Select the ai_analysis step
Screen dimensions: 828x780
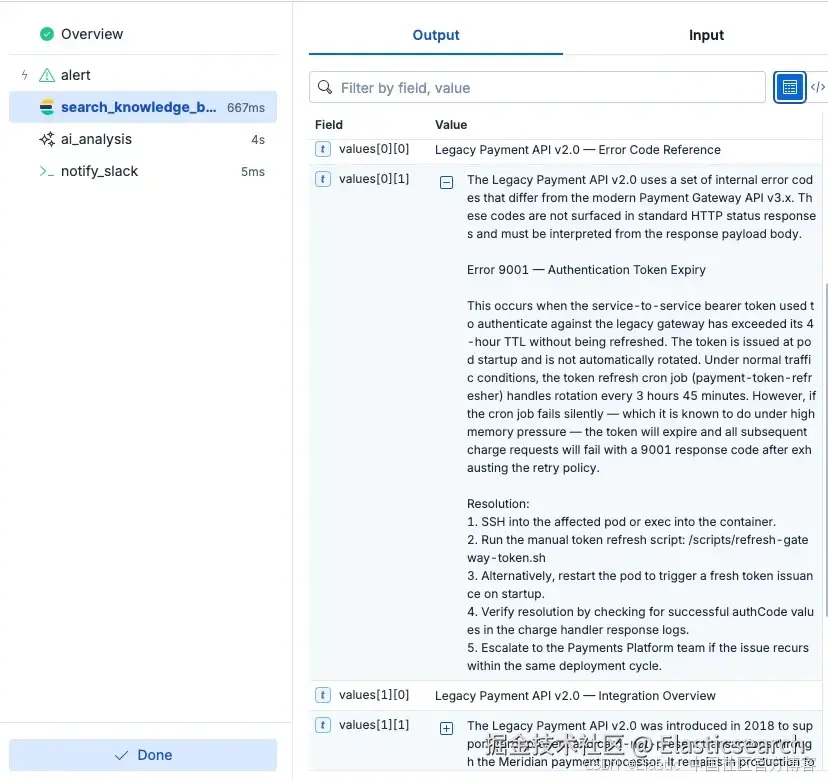click(x=143, y=139)
